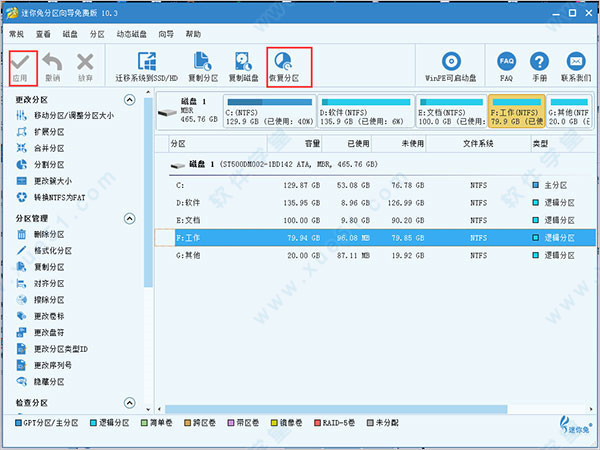Screen dimensions: 600x450
Task: Select E:文档 block in disk map
Action: point(451,111)
